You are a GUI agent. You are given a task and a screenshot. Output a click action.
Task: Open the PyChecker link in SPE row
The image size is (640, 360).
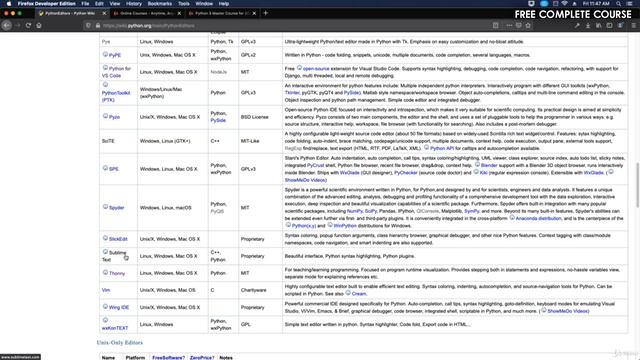[x=406, y=173]
